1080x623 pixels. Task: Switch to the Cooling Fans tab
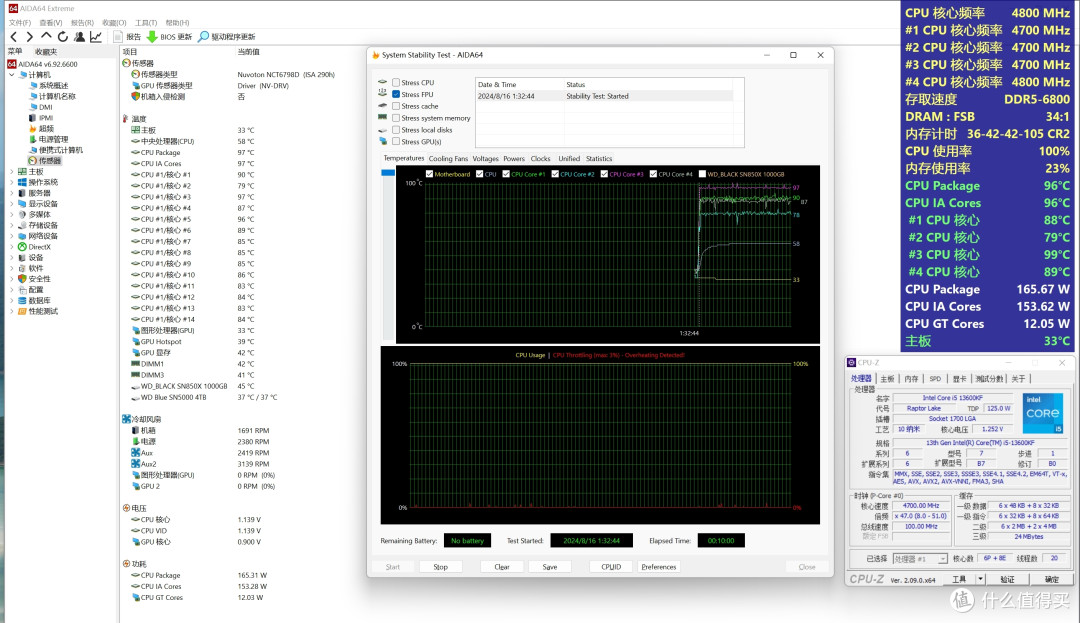(x=448, y=158)
